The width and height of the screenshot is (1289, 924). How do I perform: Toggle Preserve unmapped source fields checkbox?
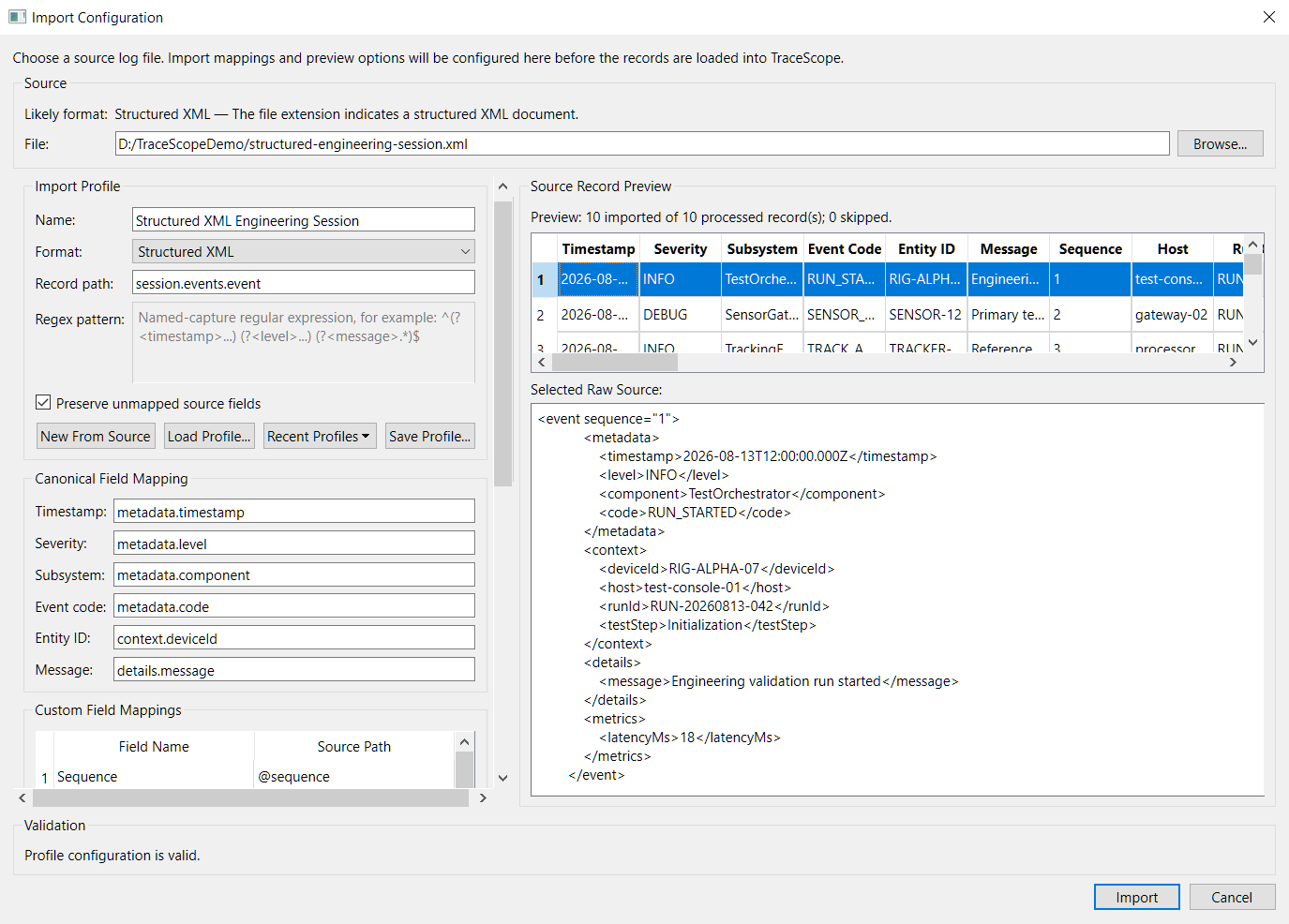(x=43, y=403)
